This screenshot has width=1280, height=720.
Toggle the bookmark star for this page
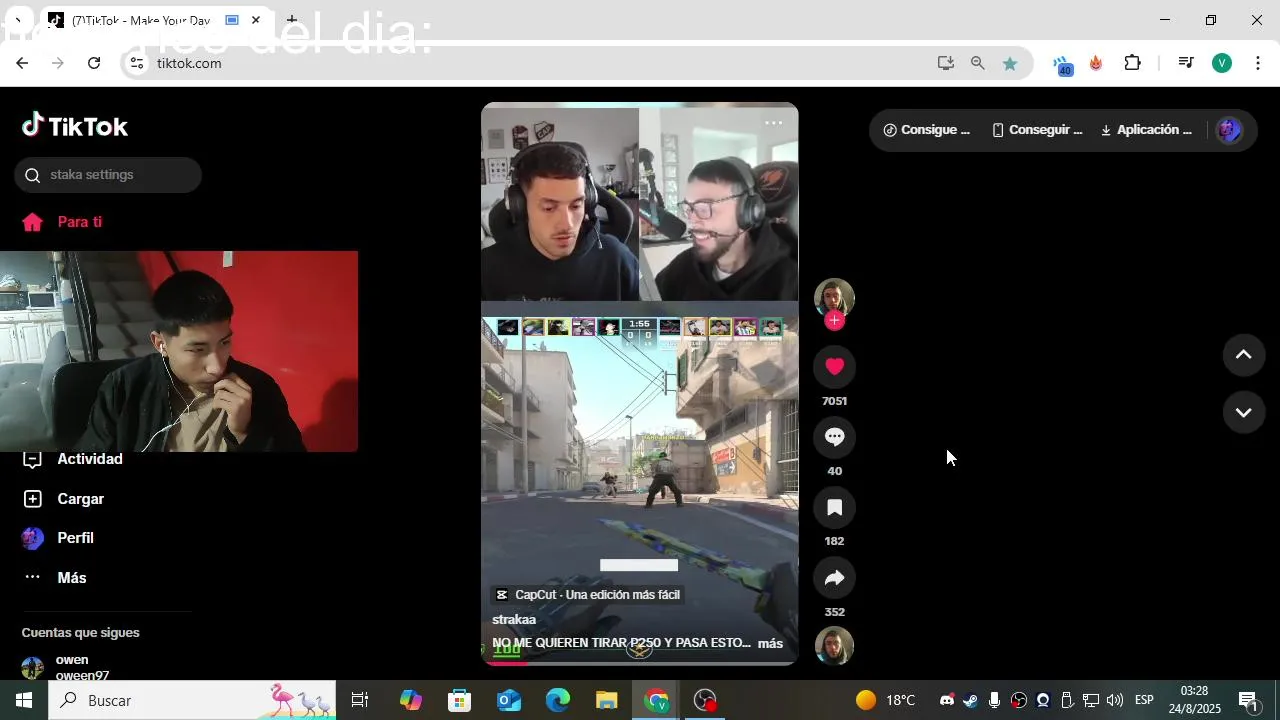coord(1010,63)
